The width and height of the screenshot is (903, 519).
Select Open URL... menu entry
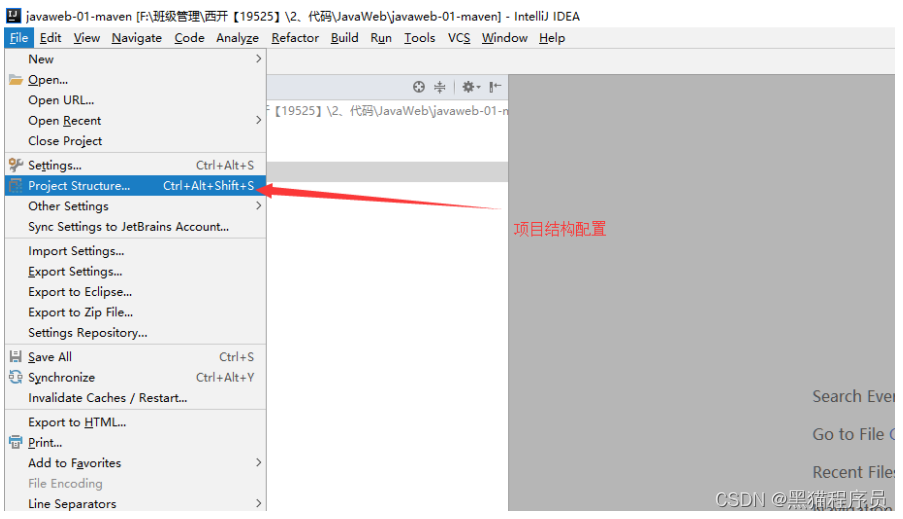tap(135, 100)
